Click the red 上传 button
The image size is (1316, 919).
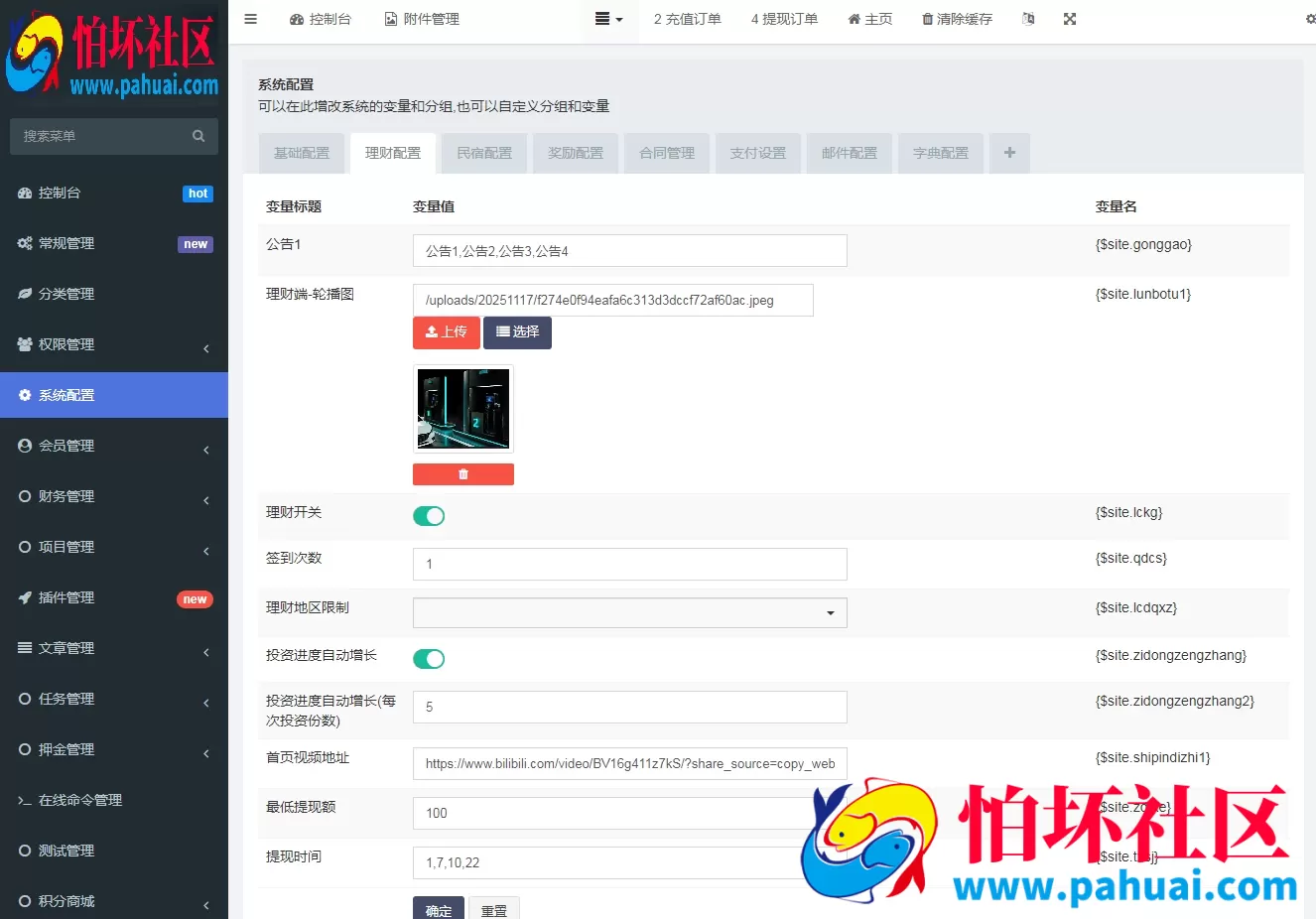coord(447,332)
